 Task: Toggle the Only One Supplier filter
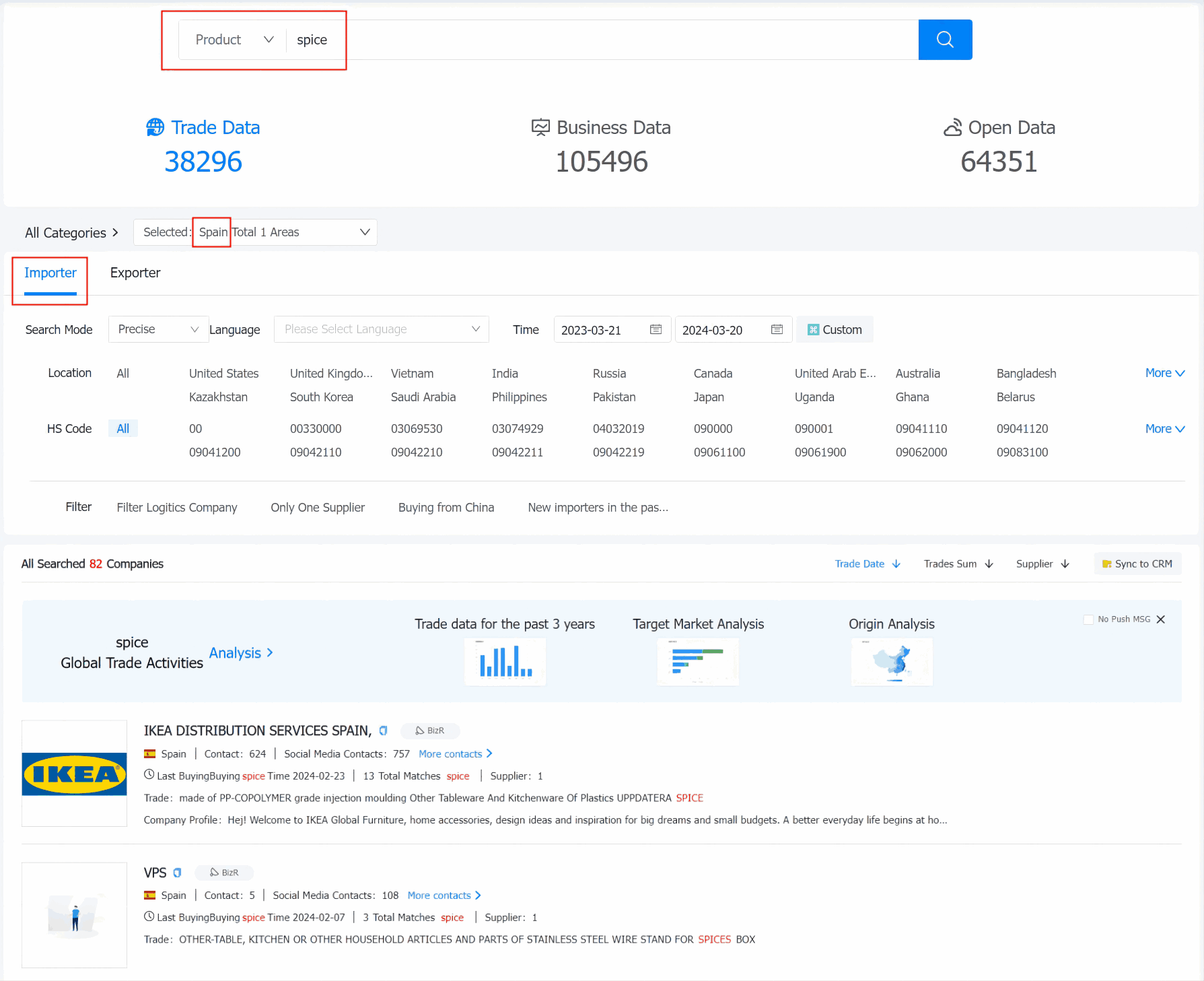click(317, 508)
